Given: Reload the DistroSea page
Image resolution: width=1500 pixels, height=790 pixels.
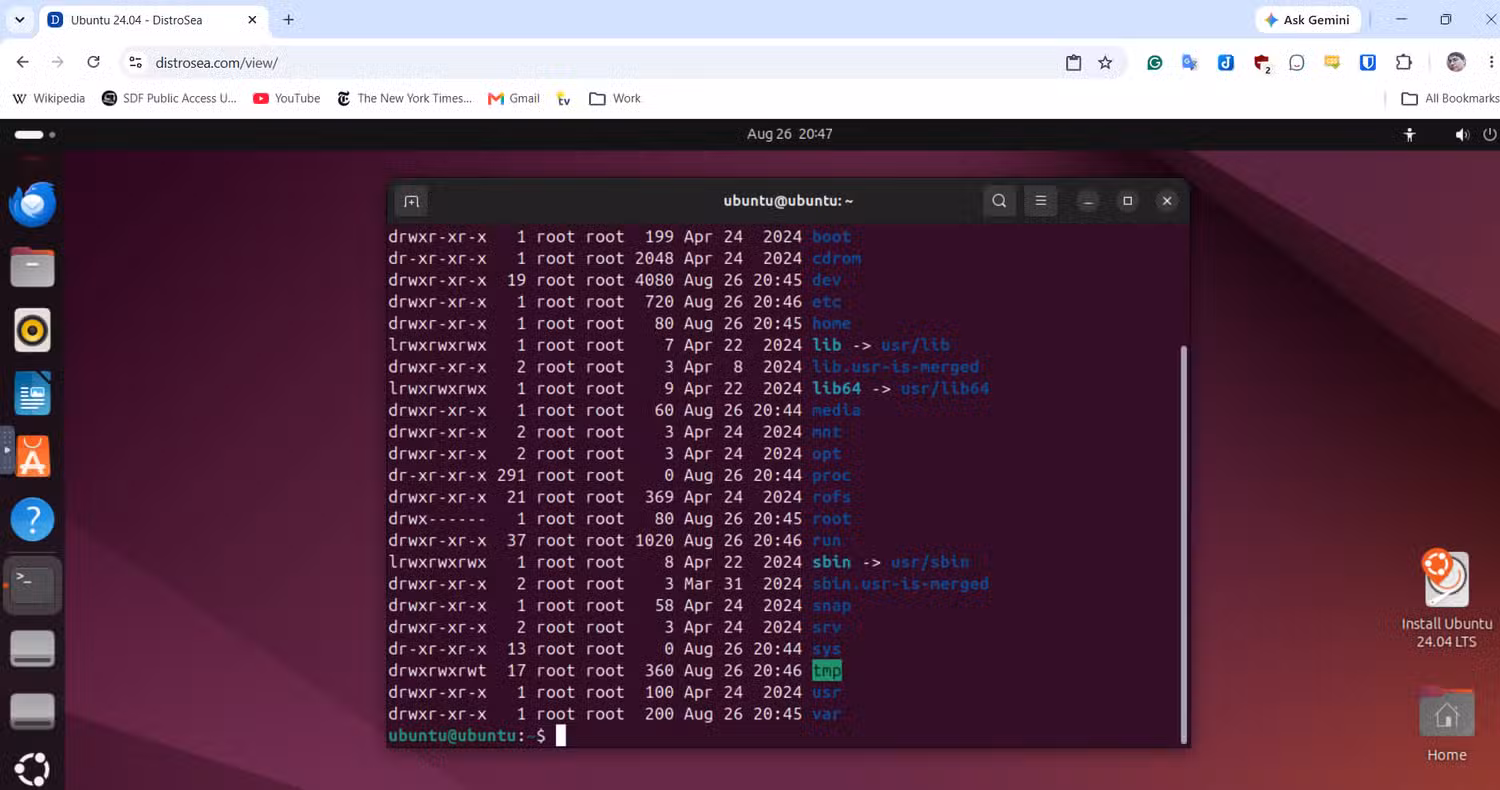Looking at the screenshot, I should click(x=93, y=62).
